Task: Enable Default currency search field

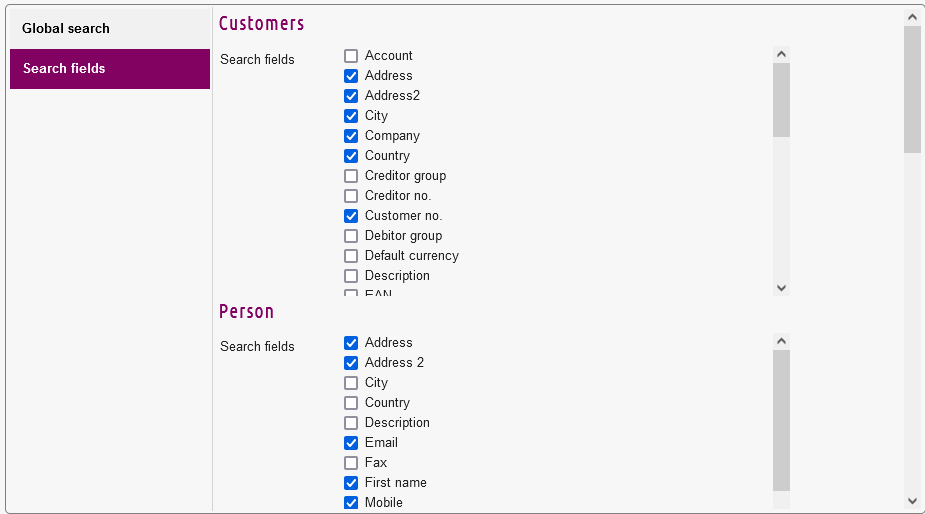Action: (x=351, y=256)
